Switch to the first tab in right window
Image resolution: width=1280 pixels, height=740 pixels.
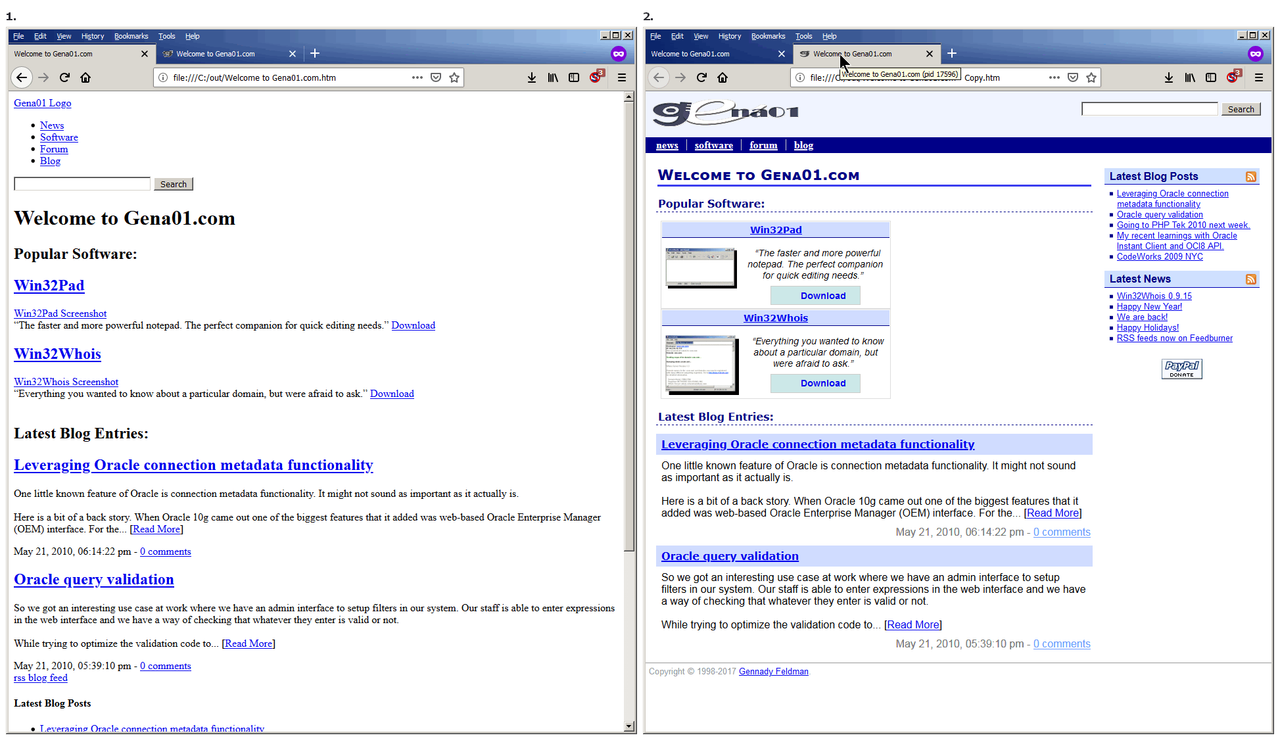719,54
